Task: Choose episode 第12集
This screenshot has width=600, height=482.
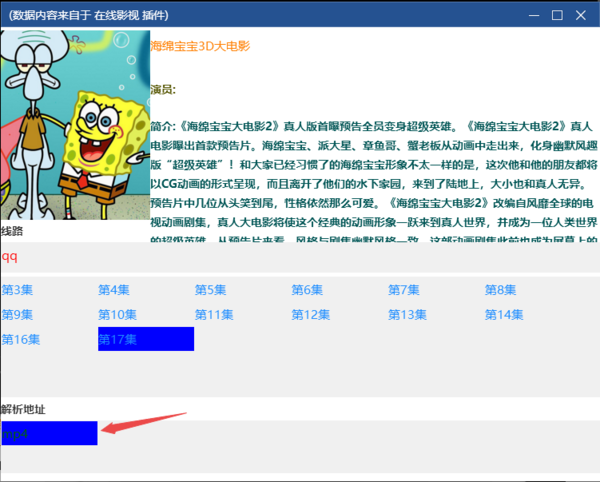Action: [x=311, y=315]
